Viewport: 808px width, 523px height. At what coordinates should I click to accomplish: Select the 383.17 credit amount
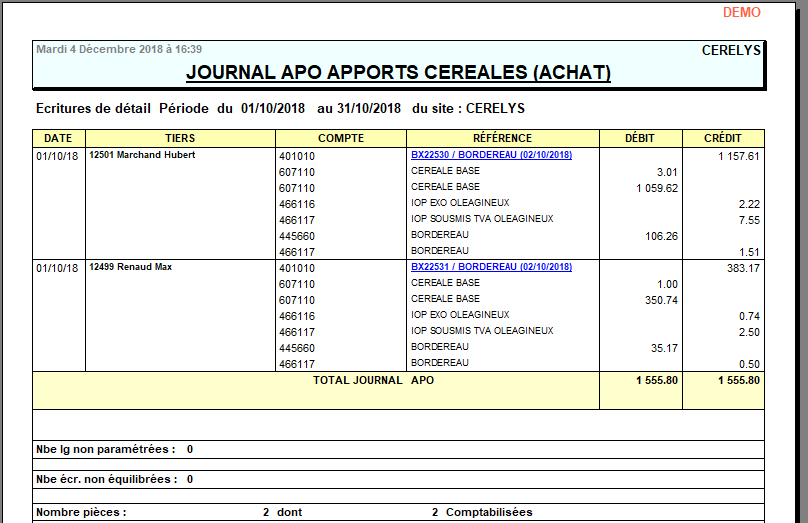tap(742, 268)
